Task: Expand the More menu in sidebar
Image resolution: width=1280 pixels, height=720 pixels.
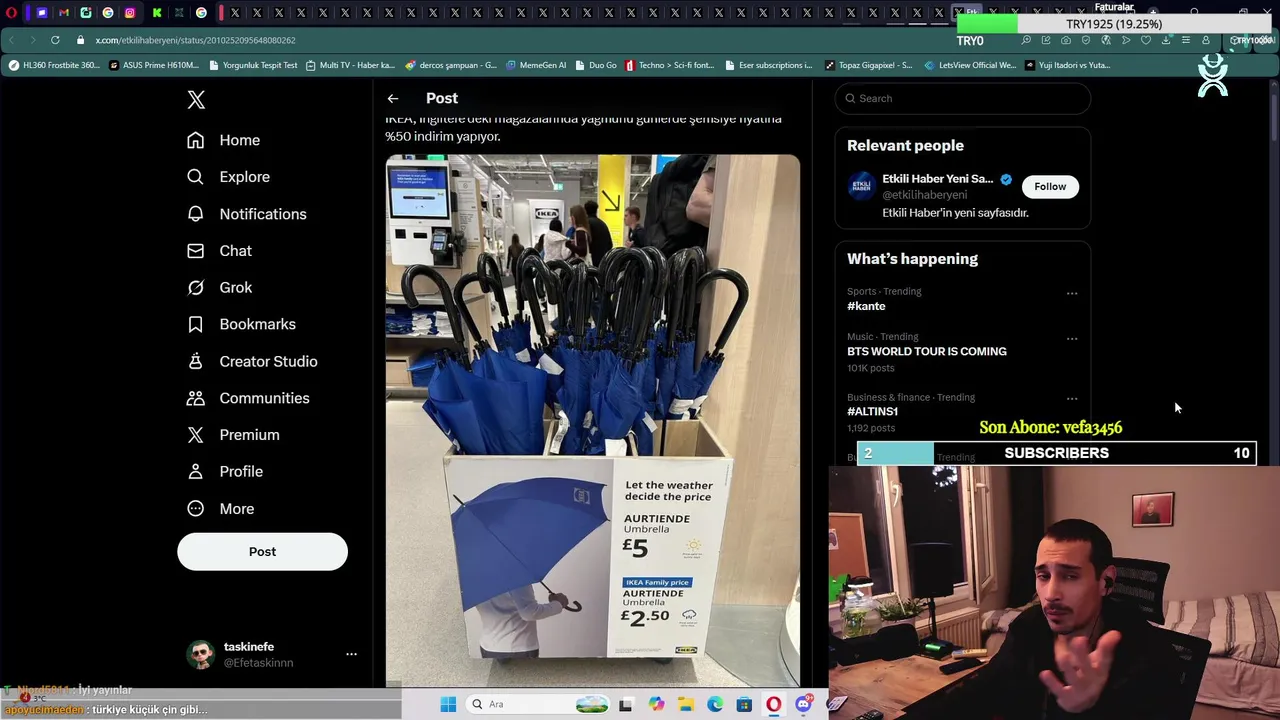Action: tap(220, 509)
